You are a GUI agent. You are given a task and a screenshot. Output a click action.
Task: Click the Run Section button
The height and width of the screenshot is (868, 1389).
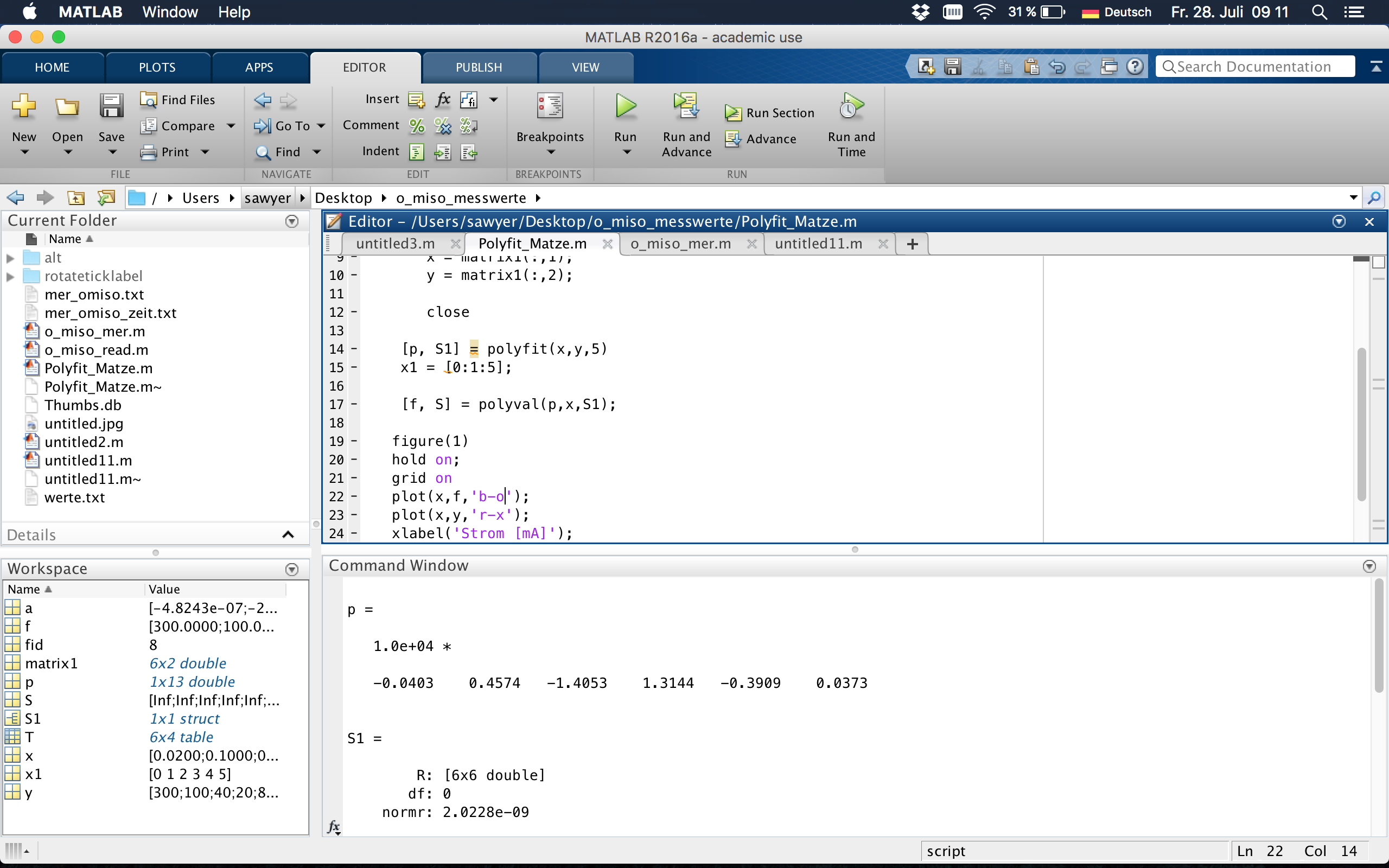(x=770, y=113)
